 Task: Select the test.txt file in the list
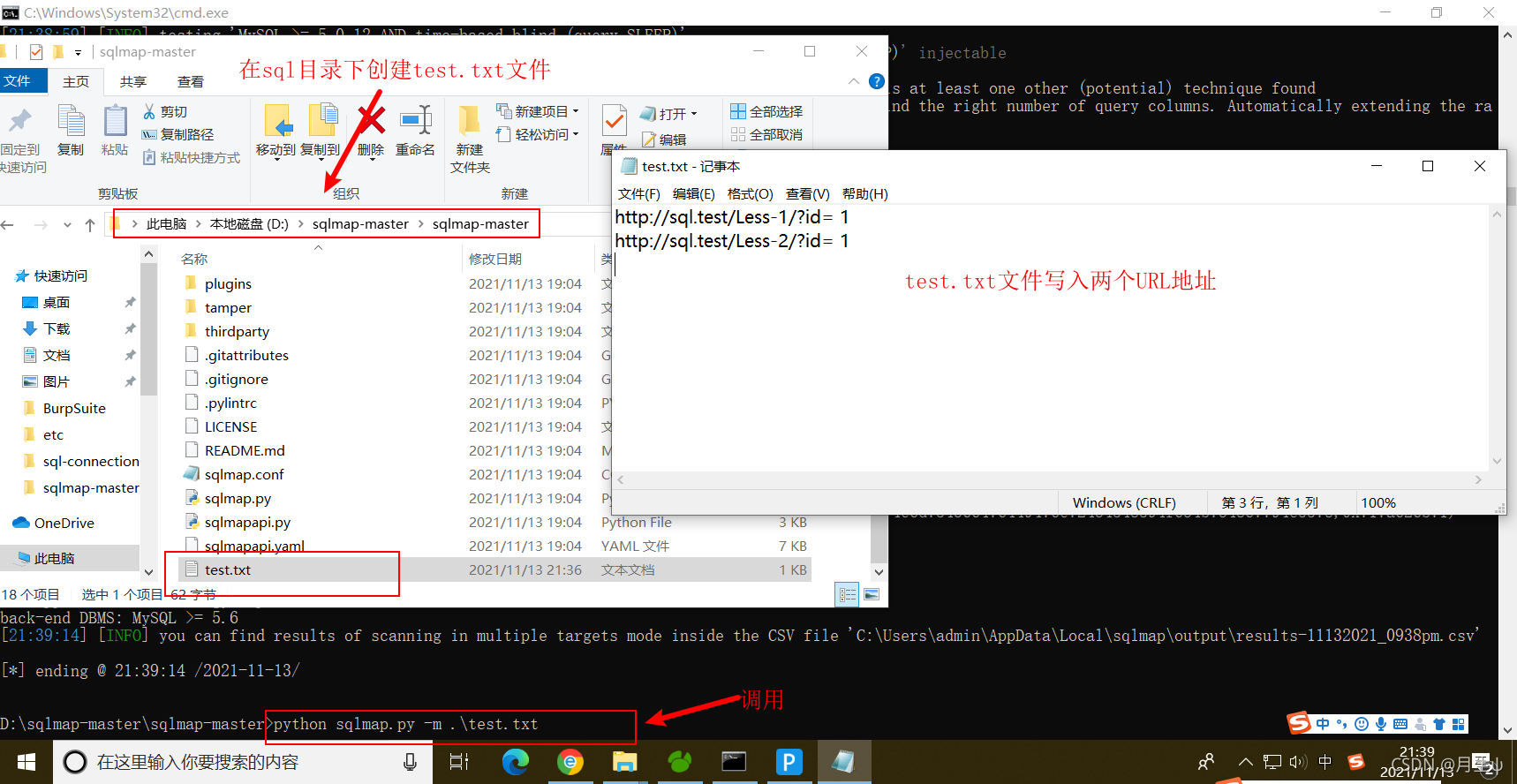[x=494, y=569]
